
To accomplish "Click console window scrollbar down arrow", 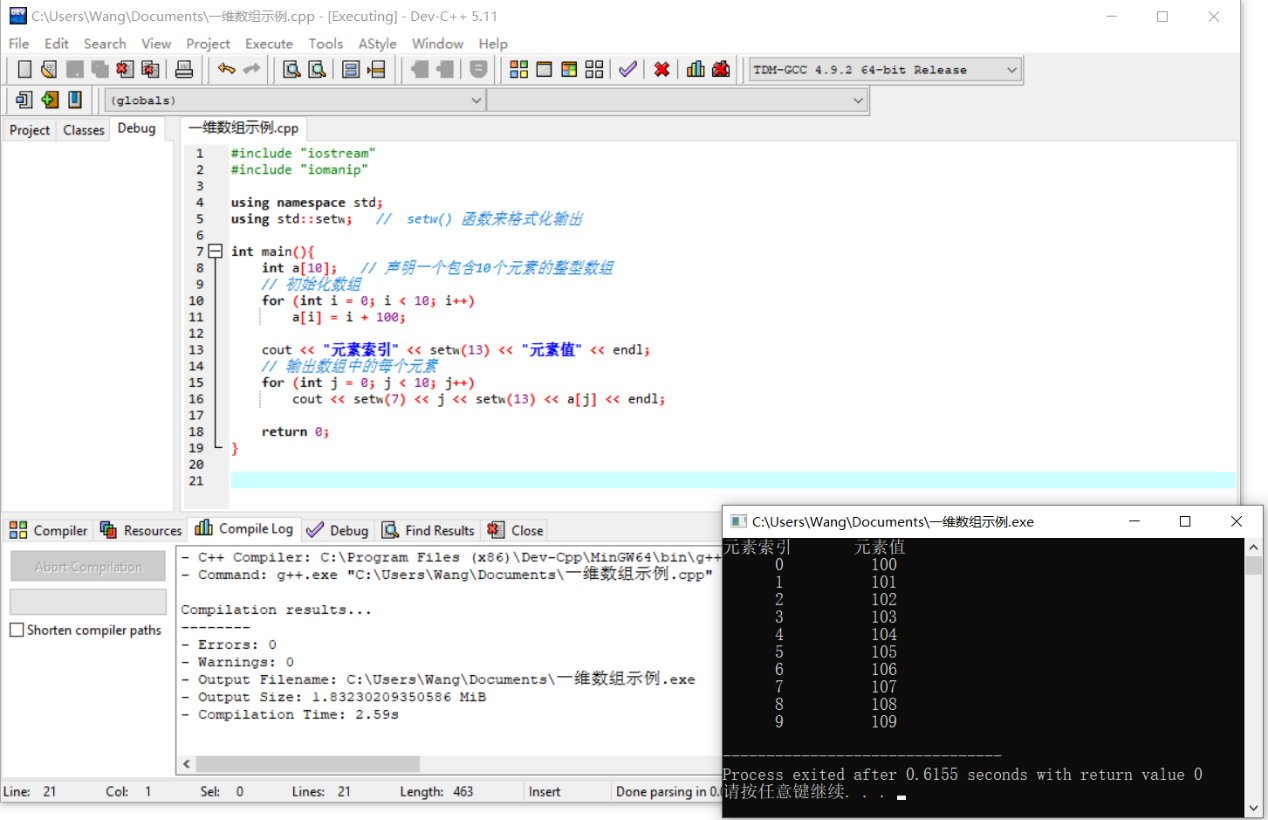I will point(1253,807).
